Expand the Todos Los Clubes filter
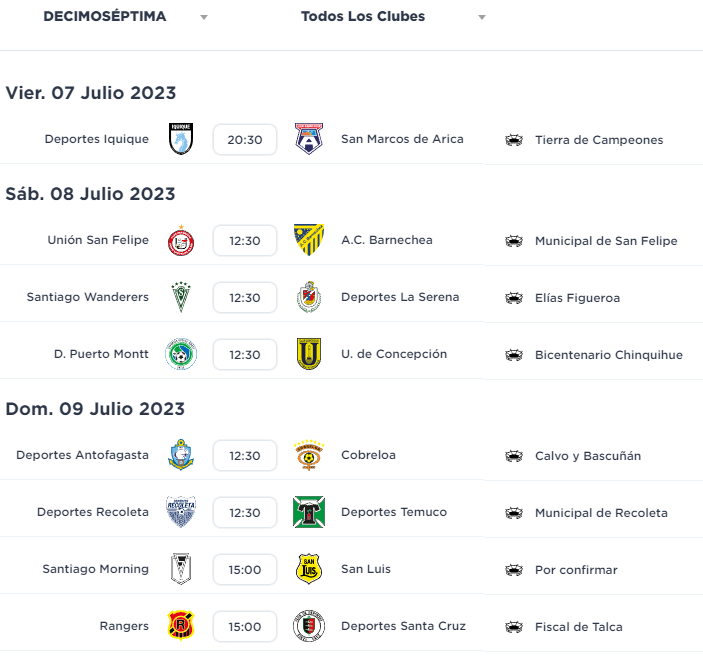703x668 pixels. pos(393,17)
